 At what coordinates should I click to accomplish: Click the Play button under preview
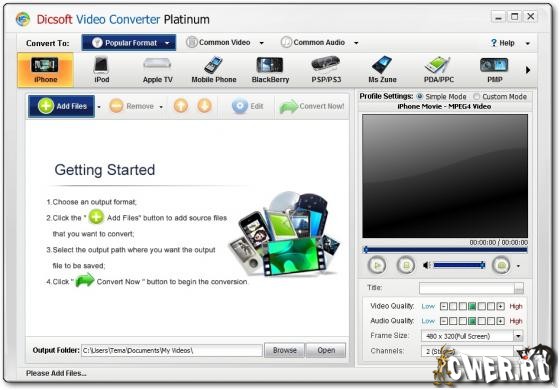[377, 265]
